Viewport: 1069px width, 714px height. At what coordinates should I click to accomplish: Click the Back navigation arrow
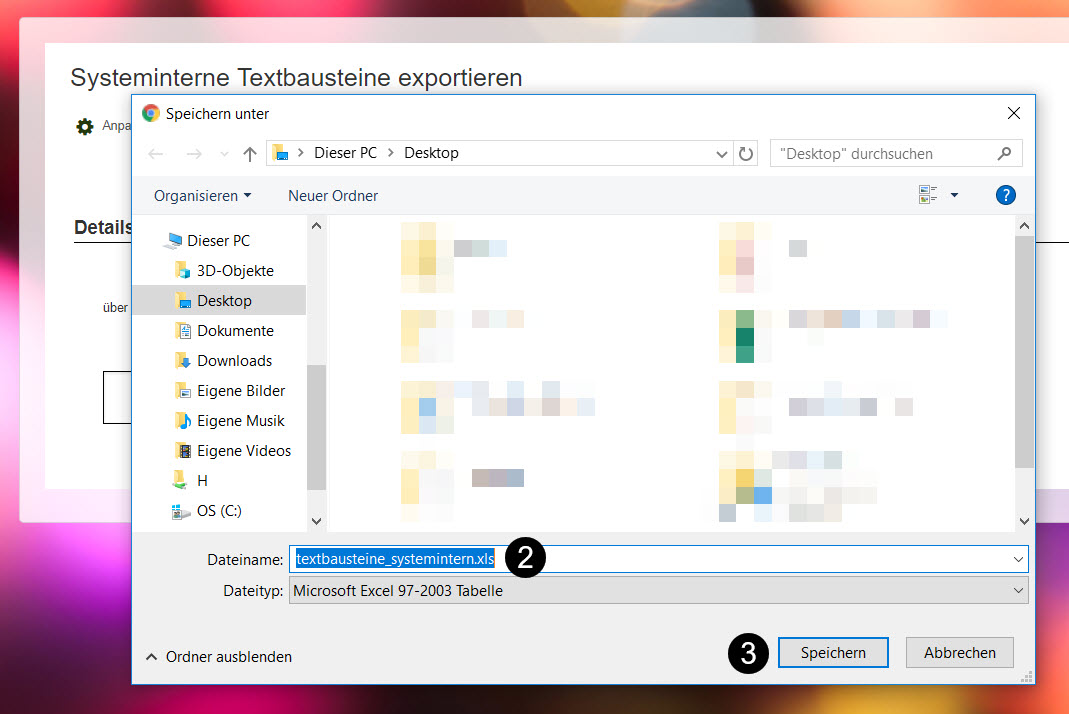[155, 154]
